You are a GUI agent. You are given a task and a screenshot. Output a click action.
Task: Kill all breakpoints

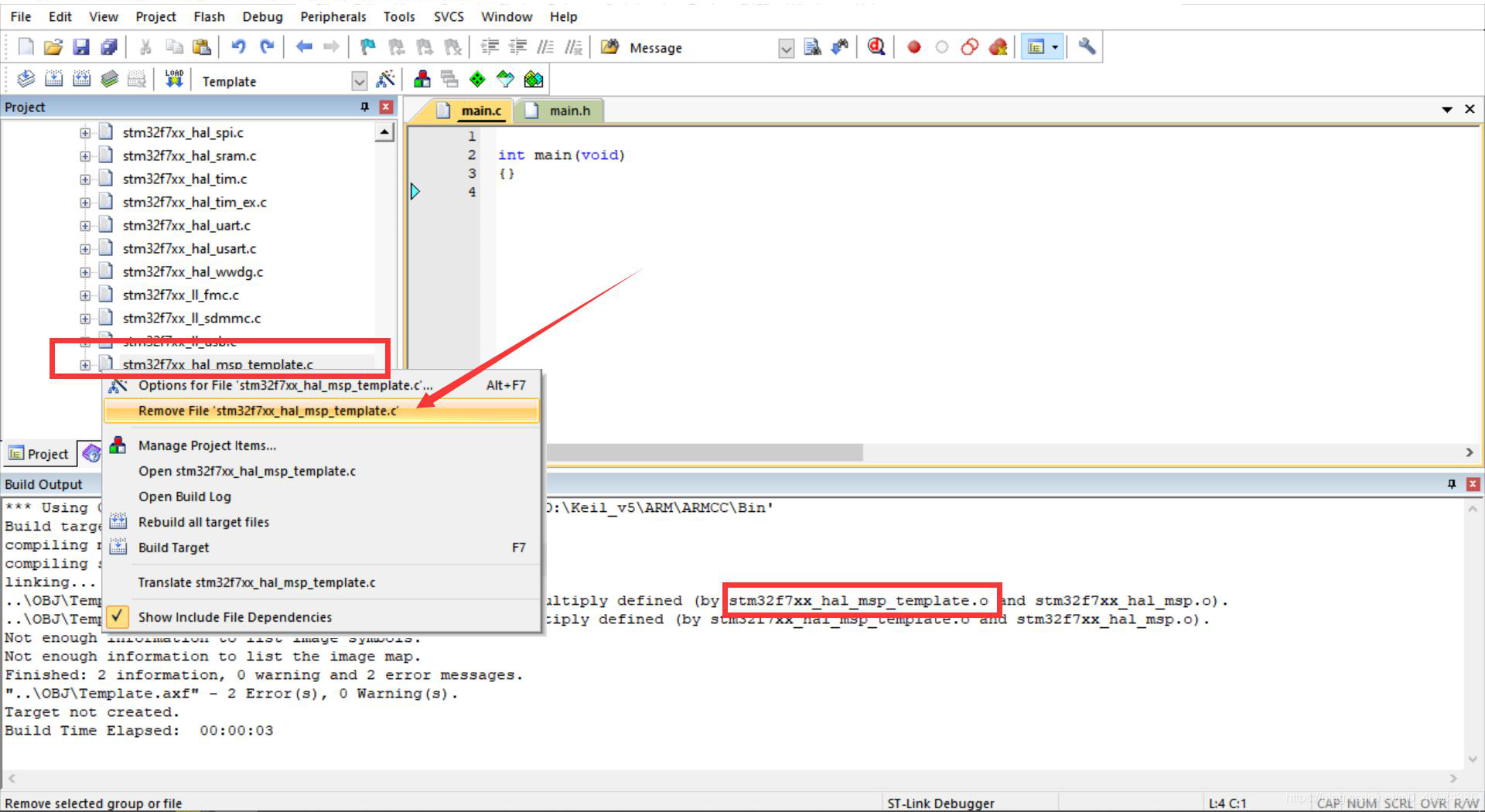[998, 46]
